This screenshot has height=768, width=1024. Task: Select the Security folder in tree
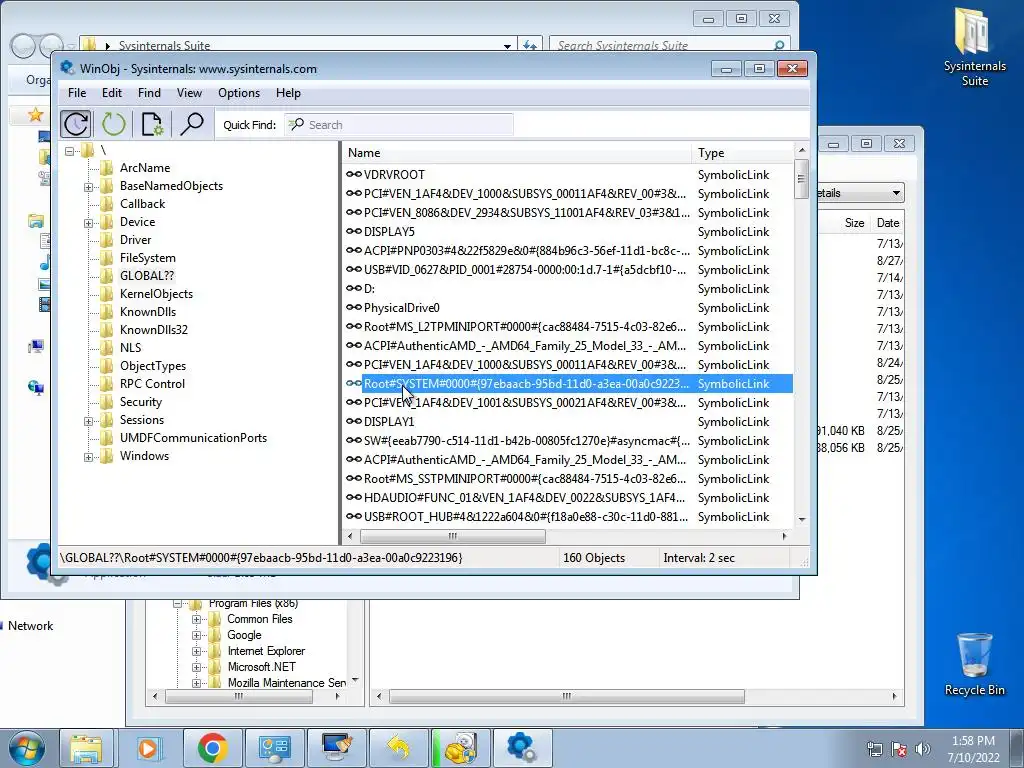(x=140, y=402)
